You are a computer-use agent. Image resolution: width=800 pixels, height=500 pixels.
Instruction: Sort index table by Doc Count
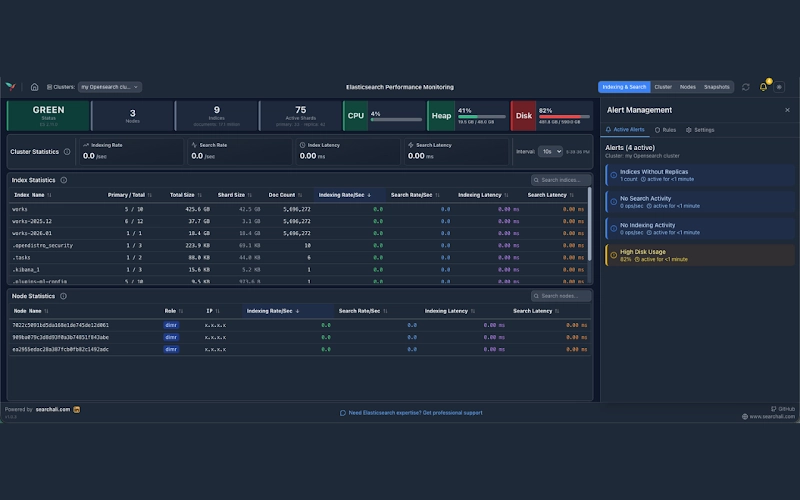[285, 195]
